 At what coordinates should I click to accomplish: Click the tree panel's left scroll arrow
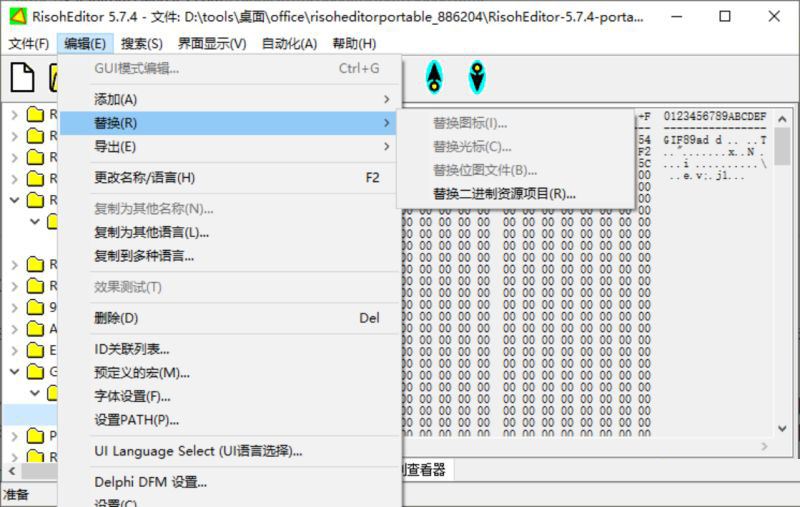click(x=12, y=471)
